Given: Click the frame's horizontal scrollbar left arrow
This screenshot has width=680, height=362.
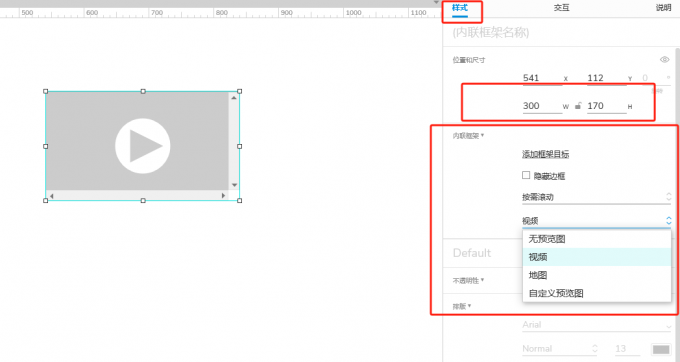Looking at the screenshot, I should pos(52,196).
